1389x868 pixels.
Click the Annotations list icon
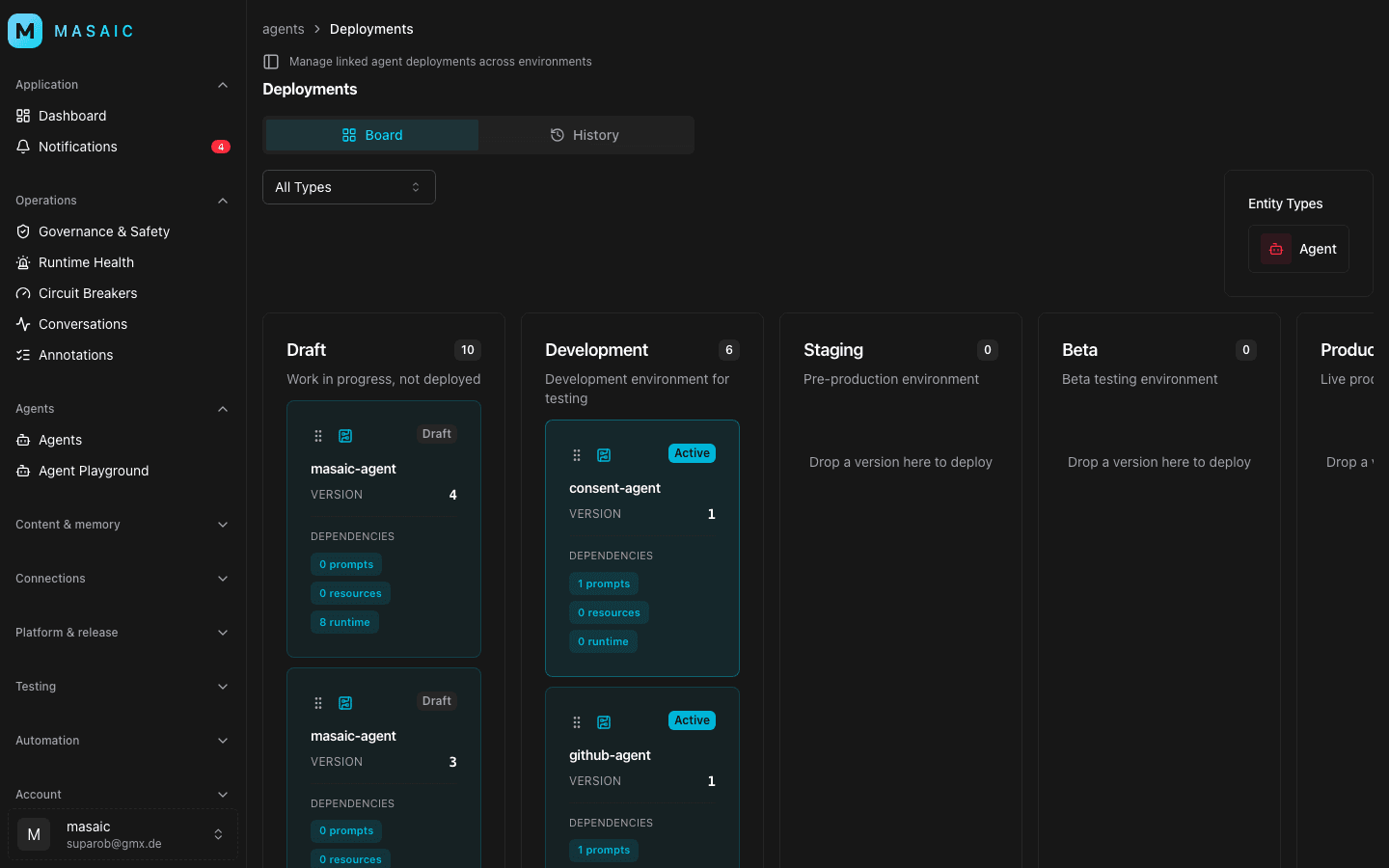coord(23,355)
